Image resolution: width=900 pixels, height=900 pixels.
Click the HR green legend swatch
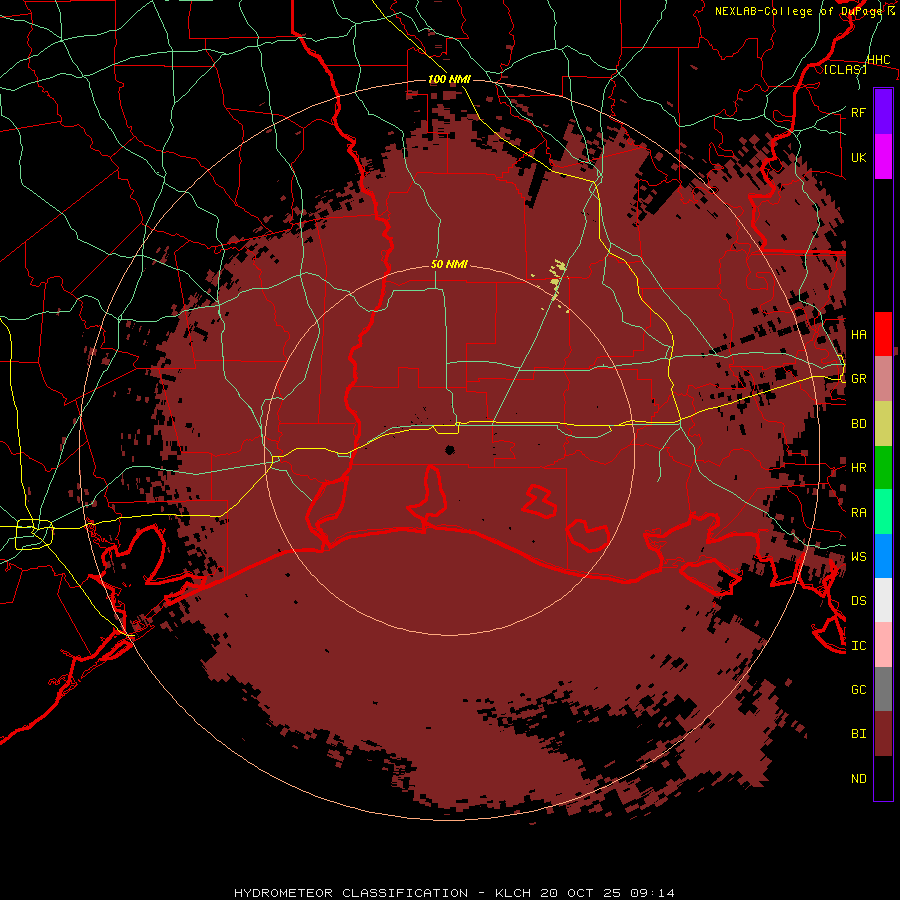point(883,468)
